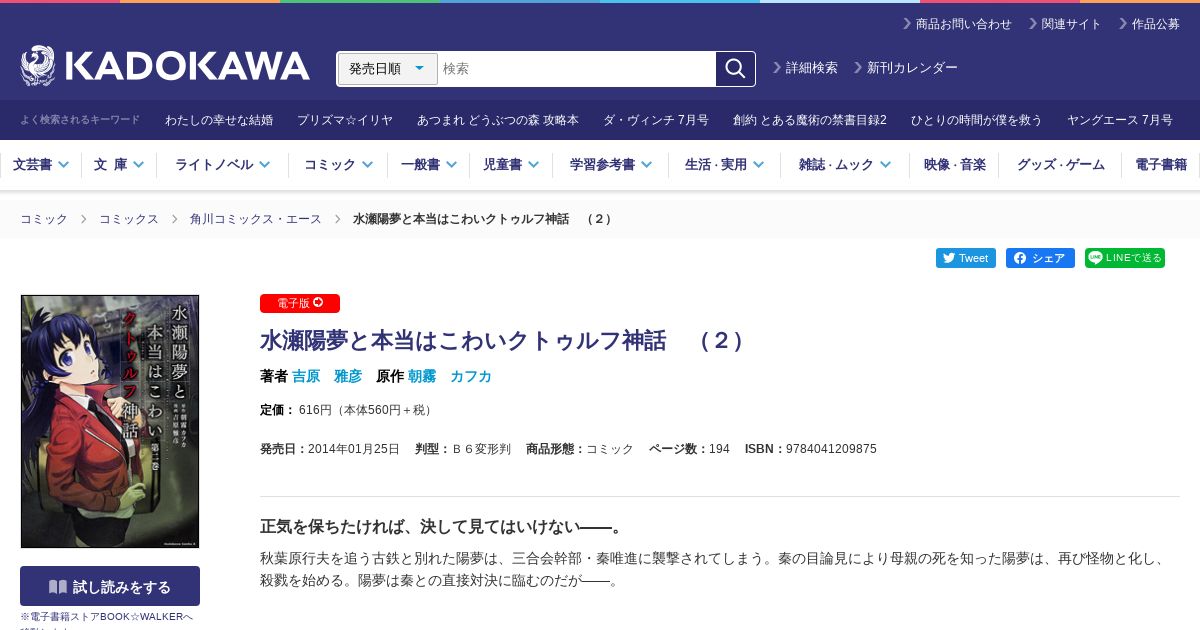The image size is (1200, 630).
Task: Share on Facebook using the シェア button
Action: click(1040, 258)
